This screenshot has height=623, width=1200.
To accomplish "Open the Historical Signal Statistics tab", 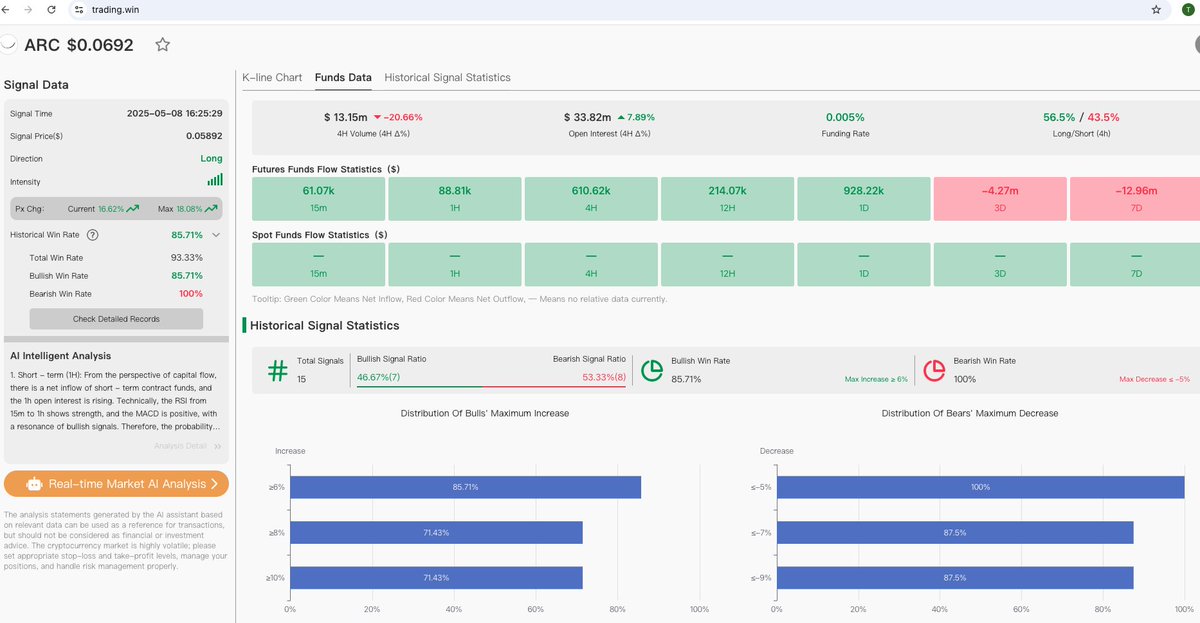I will [x=447, y=77].
